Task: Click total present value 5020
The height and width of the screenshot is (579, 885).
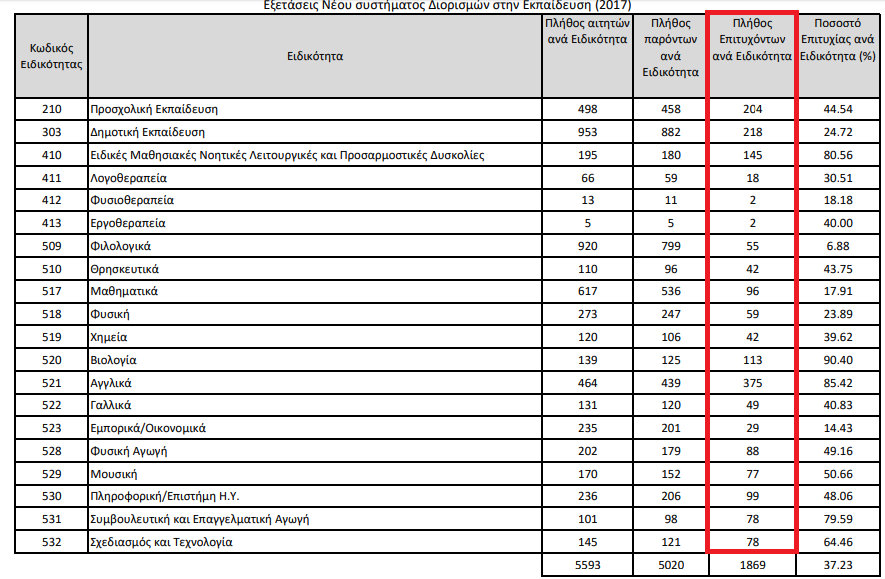Action: tap(671, 565)
